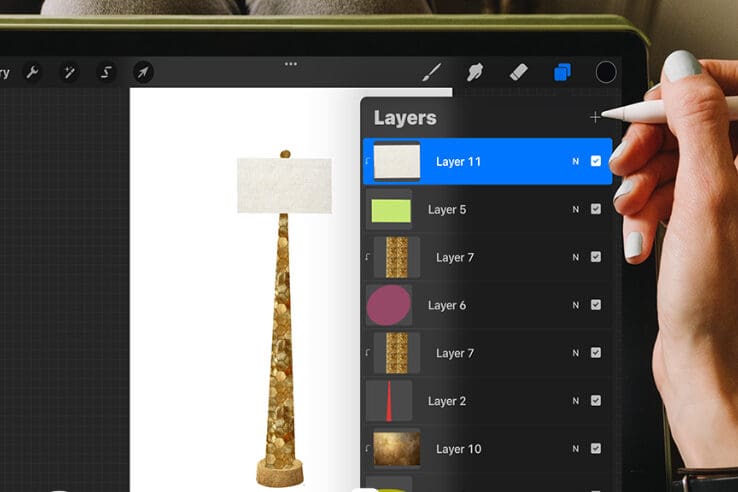The width and height of the screenshot is (738, 492).
Task: Open the N blend mode of Layer 10
Action: pos(576,449)
